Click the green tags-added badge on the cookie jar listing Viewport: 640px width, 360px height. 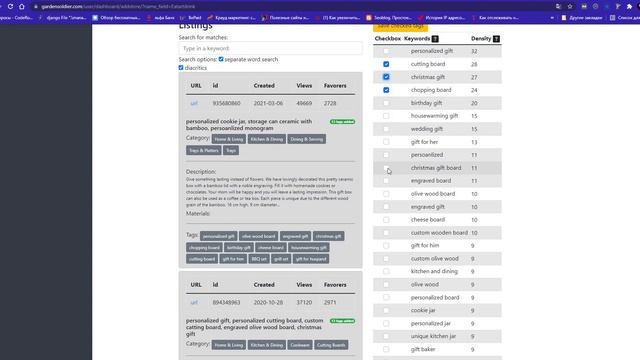click(342, 122)
